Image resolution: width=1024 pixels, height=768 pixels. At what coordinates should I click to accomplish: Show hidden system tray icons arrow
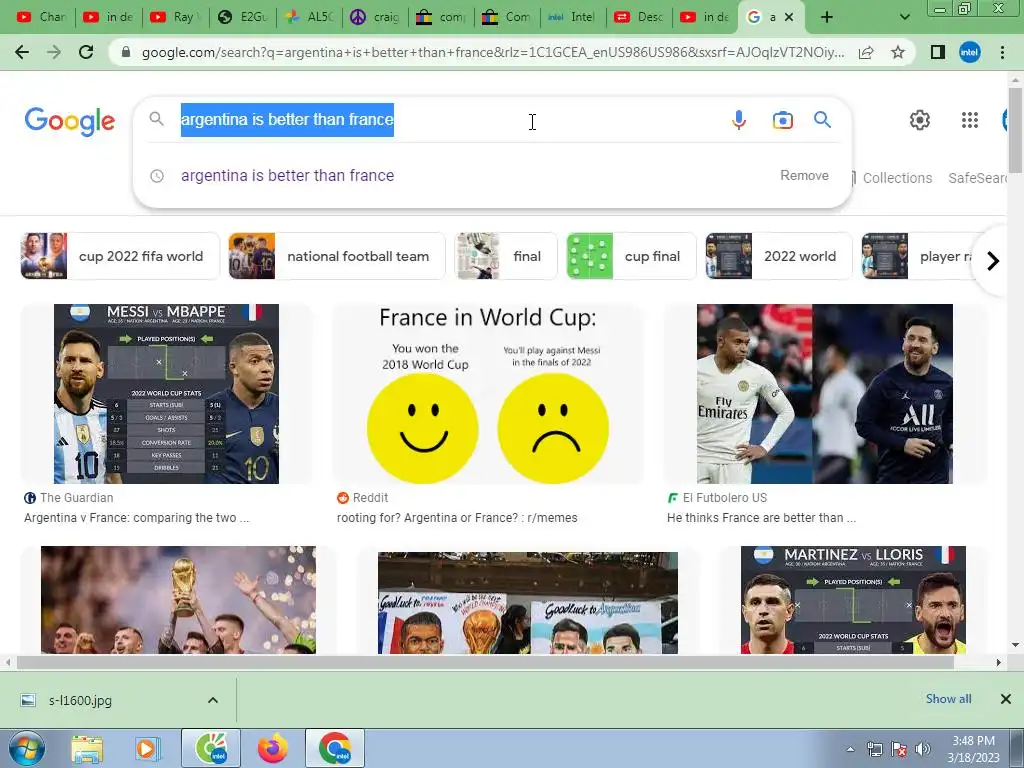tap(850, 749)
